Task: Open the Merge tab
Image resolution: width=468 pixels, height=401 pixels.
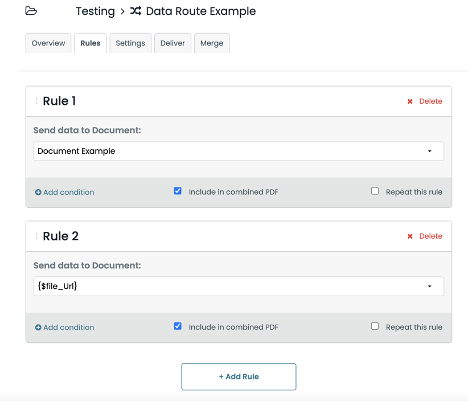Action: tap(212, 43)
